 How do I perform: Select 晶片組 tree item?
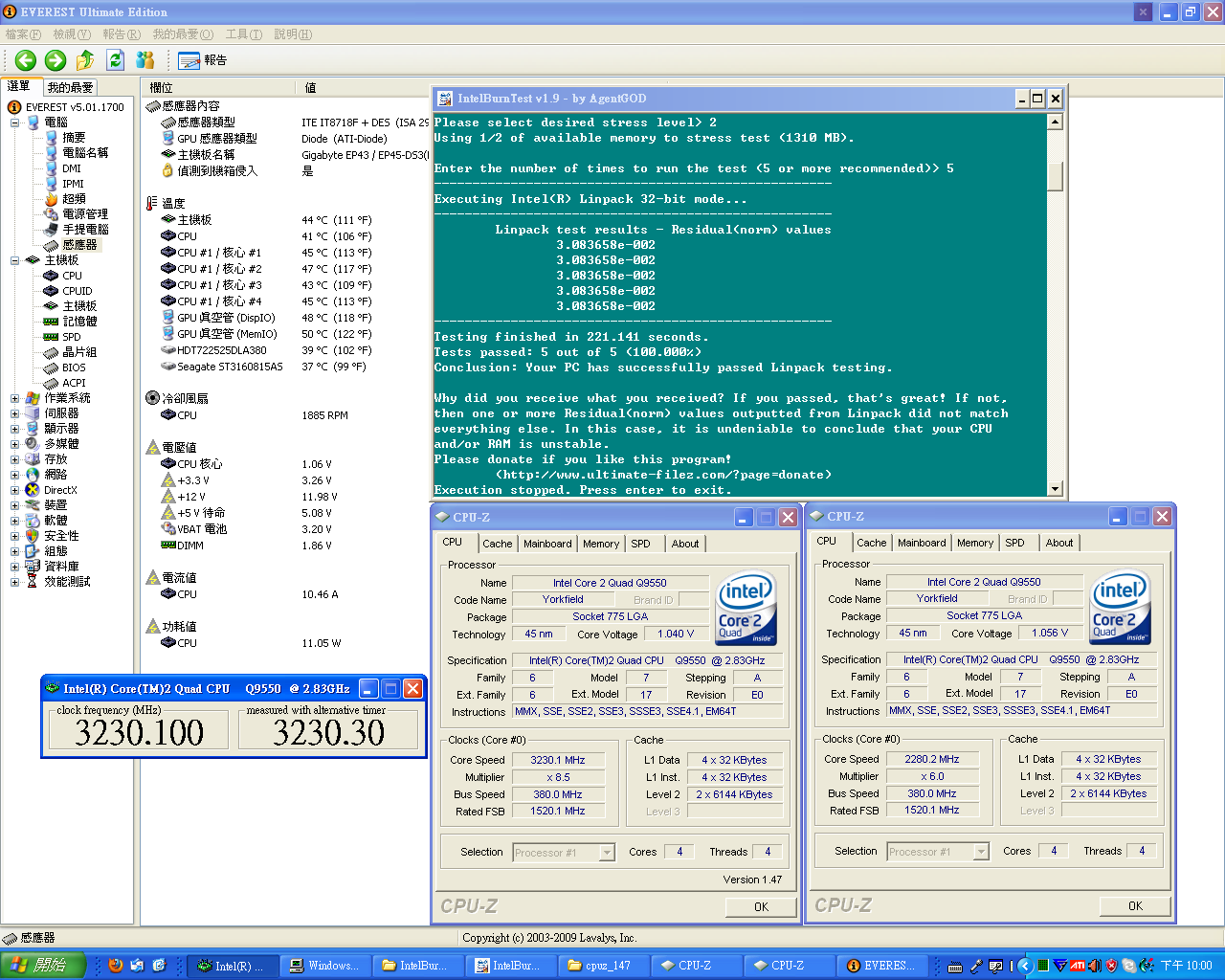coord(79,352)
